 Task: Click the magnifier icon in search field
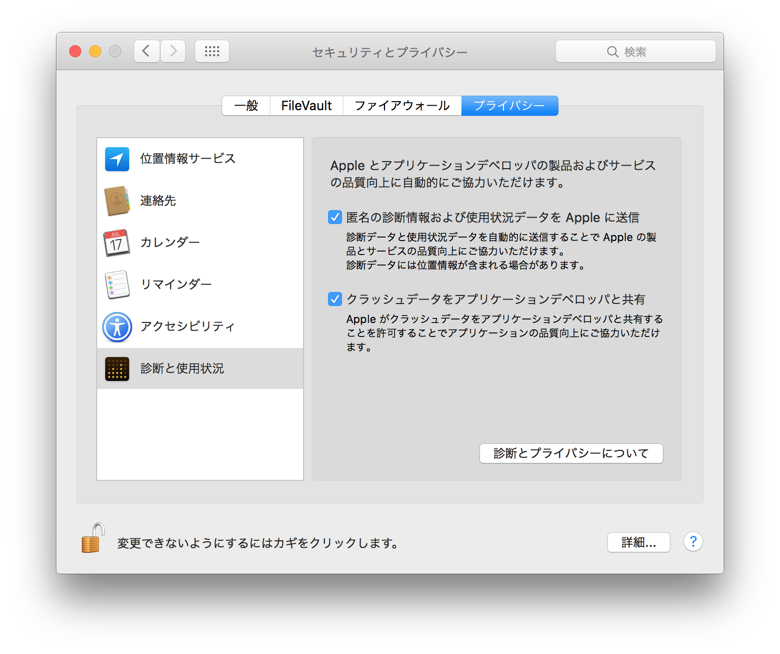click(x=612, y=52)
